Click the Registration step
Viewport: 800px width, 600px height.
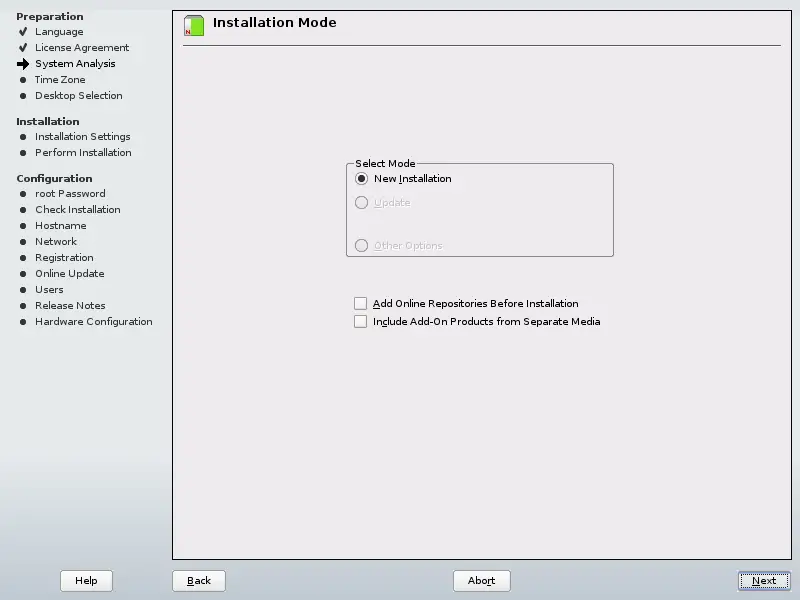(x=64, y=258)
